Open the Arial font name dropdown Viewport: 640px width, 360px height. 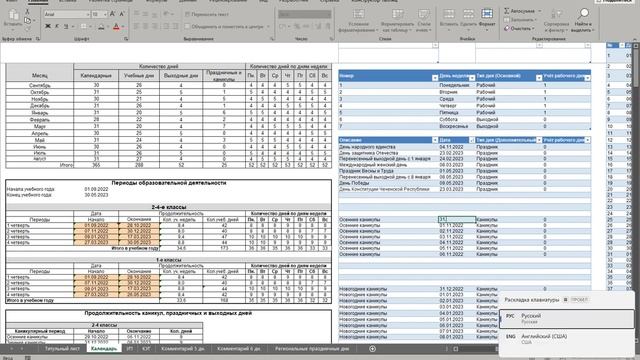tap(87, 14)
